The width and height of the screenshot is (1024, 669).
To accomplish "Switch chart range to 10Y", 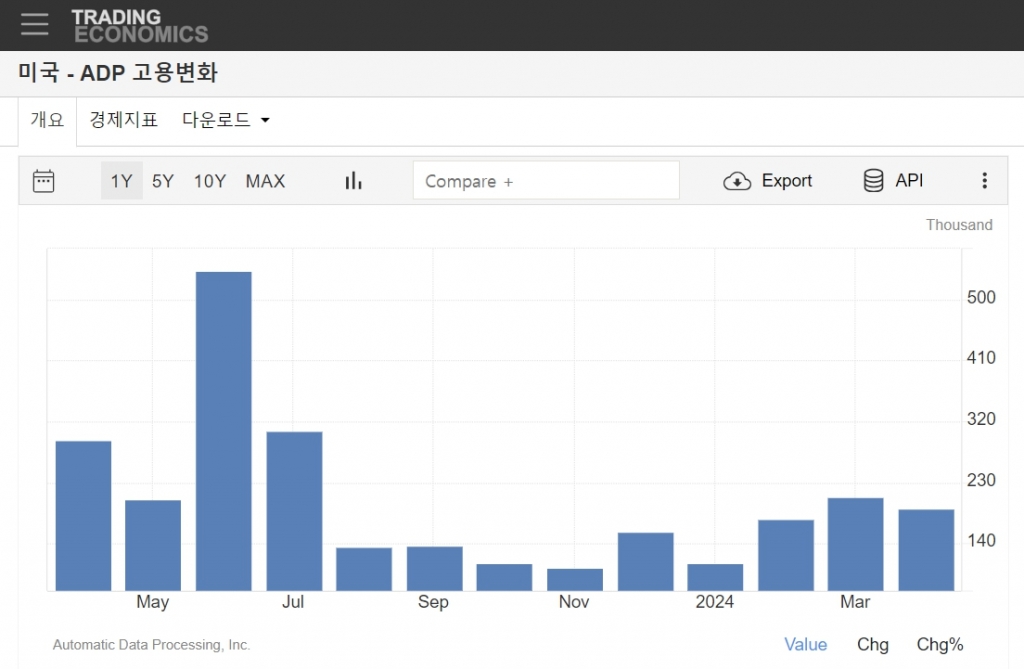I will pyautogui.click(x=210, y=181).
